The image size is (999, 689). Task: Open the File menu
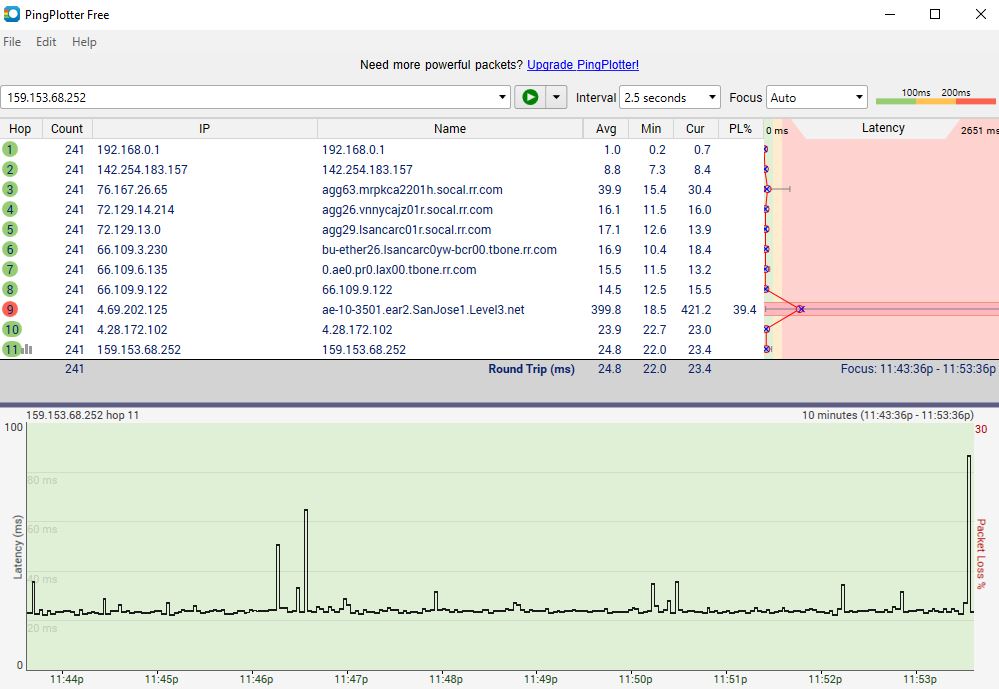pyautogui.click(x=12, y=42)
